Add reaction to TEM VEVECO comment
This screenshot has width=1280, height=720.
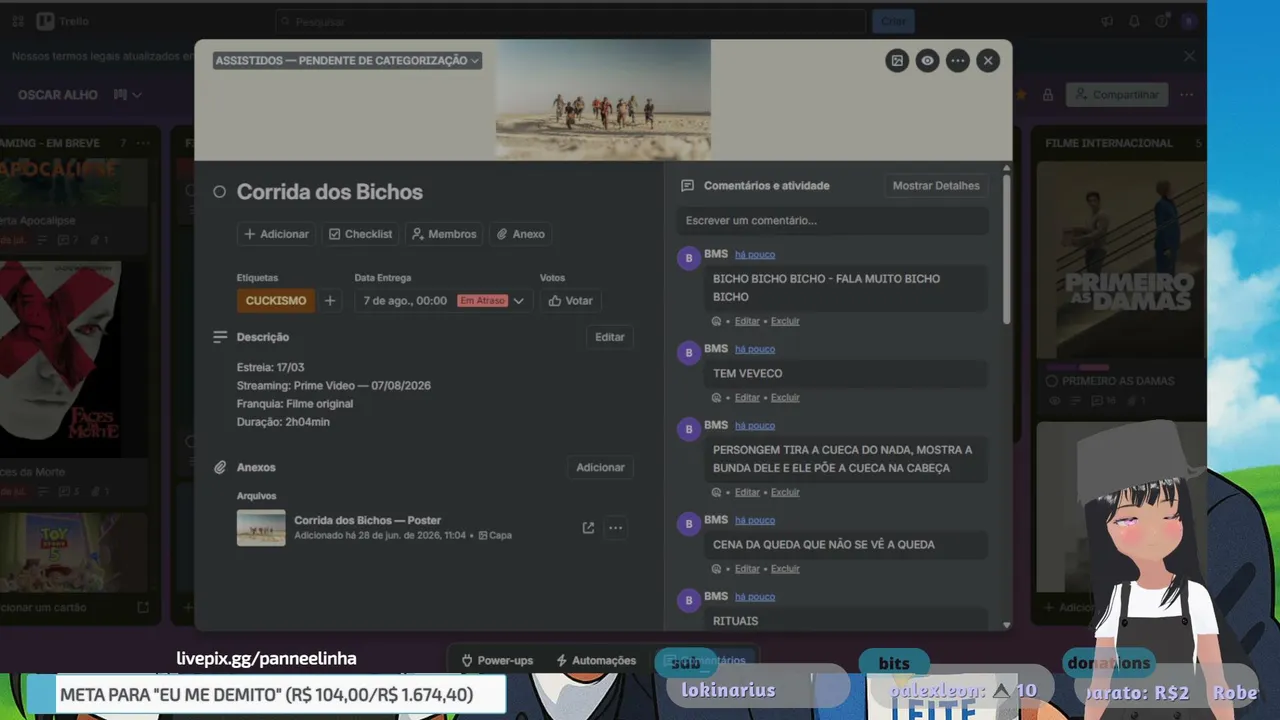click(716, 397)
